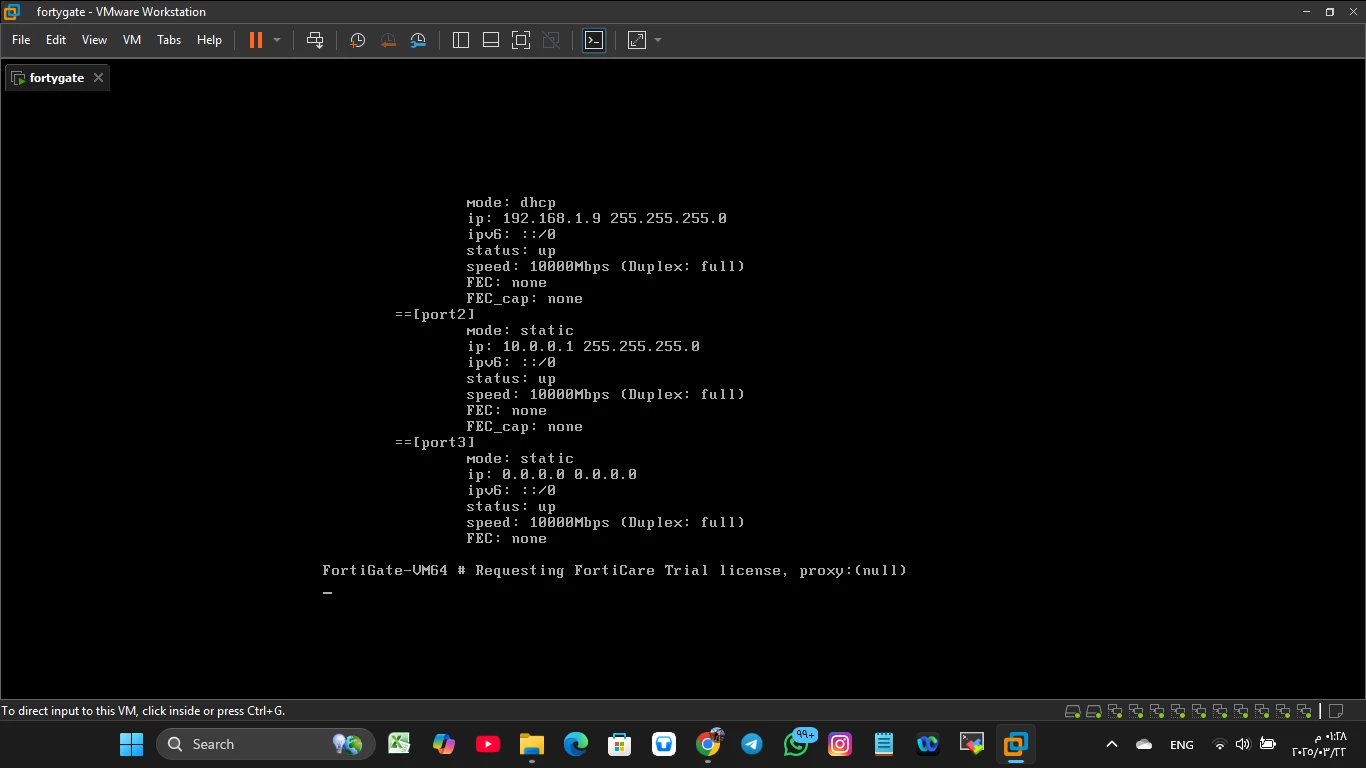Open the VM menu
This screenshot has width=1366, height=768.
[x=132, y=40]
